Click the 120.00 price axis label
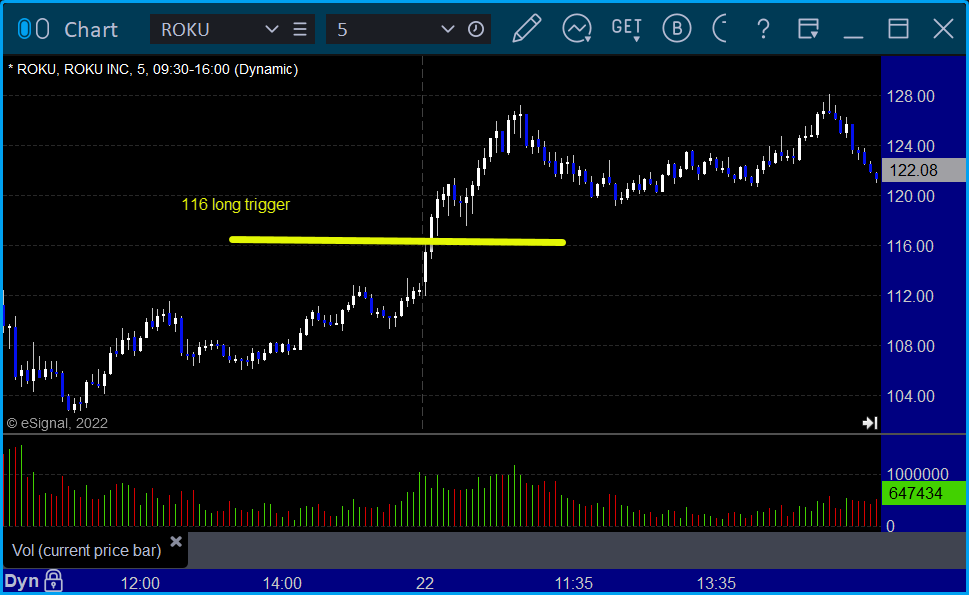This screenshot has width=969, height=595. pyautogui.click(x=910, y=196)
